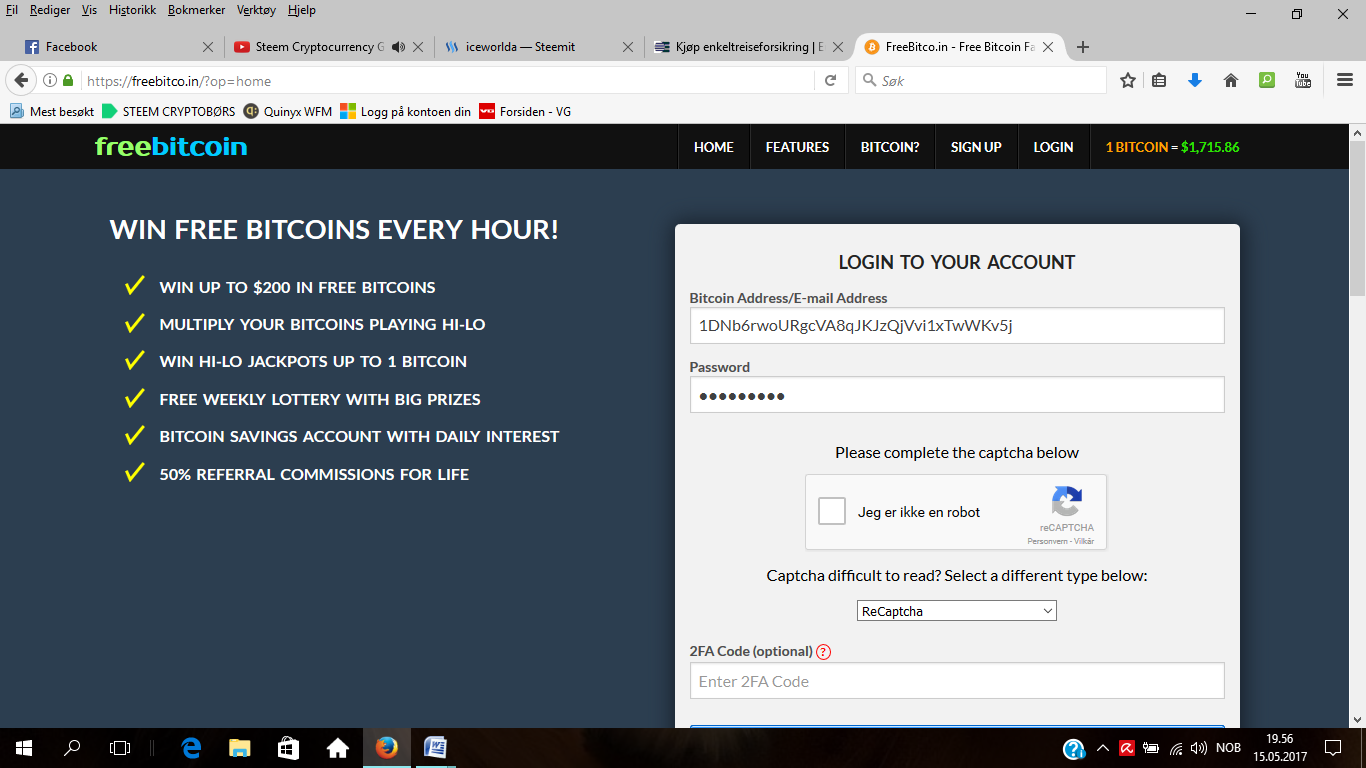Click the Password input field
This screenshot has height=768, width=1366.
pos(957,394)
